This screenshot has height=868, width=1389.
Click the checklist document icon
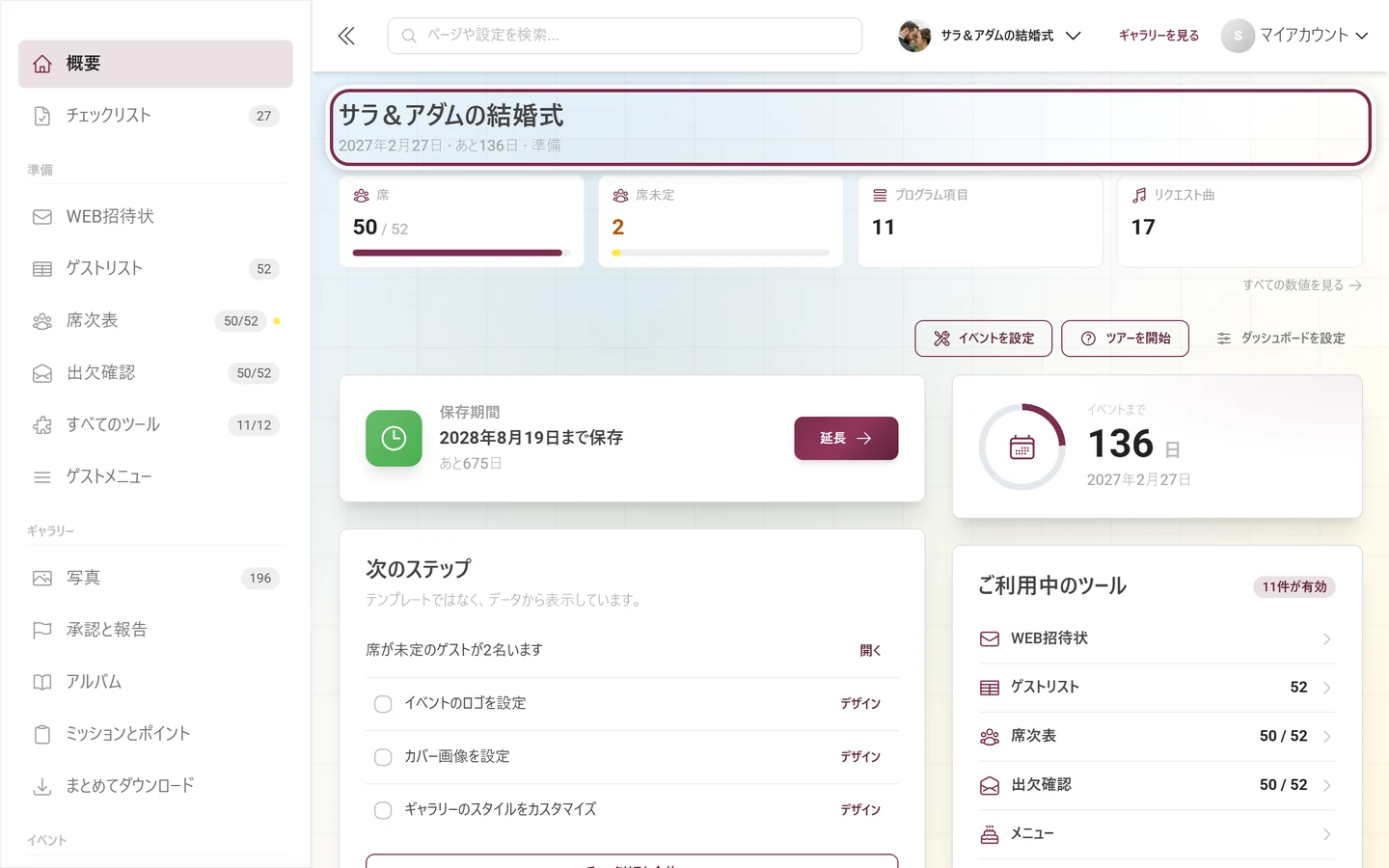point(42,116)
